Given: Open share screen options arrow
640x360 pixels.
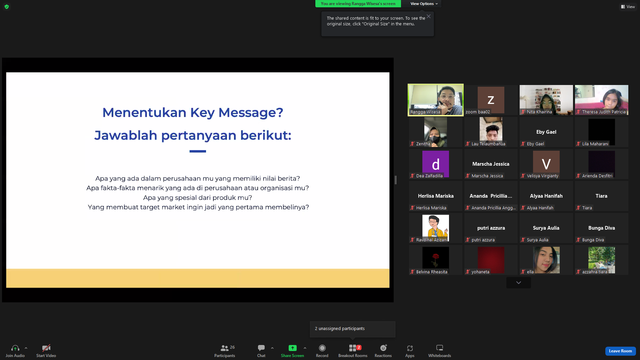Looking at the screenshot, I should tap(304, 348).
